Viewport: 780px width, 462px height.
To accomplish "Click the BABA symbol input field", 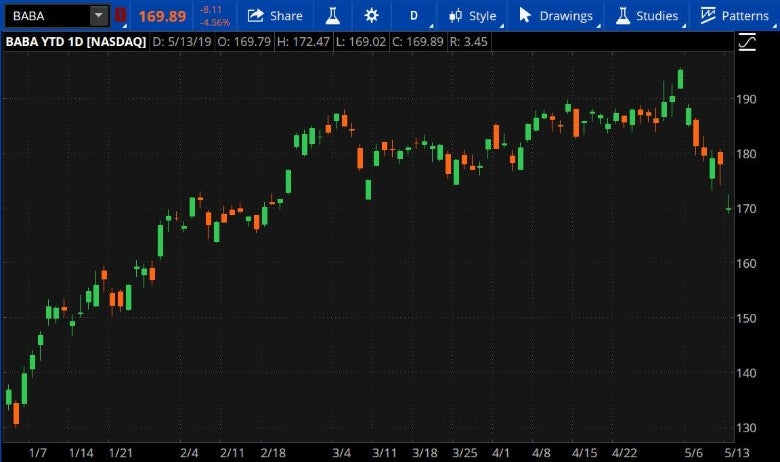I will [x=45, y=15].
